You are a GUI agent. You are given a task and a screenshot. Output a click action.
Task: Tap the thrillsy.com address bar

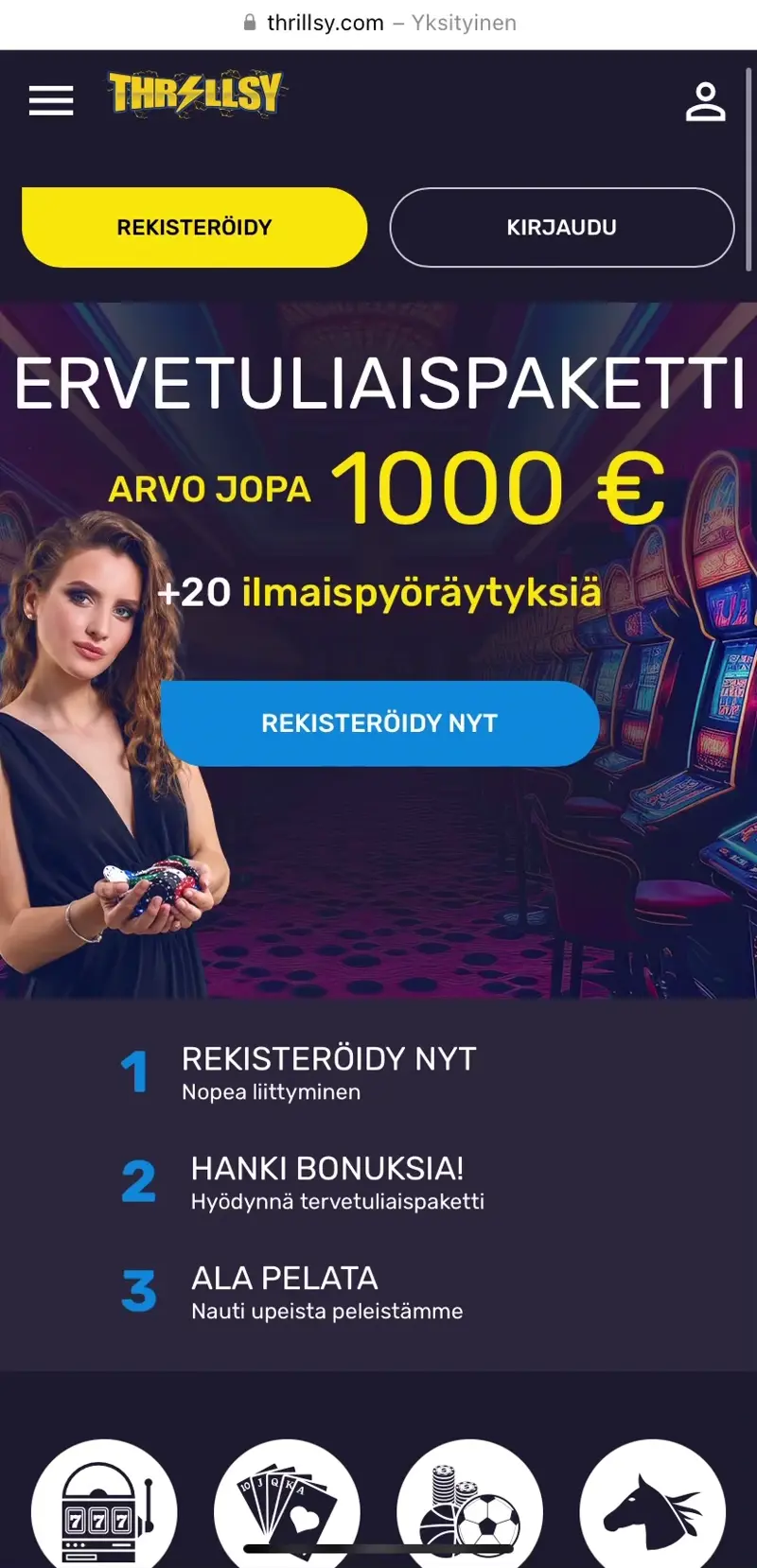click(378, 23)
